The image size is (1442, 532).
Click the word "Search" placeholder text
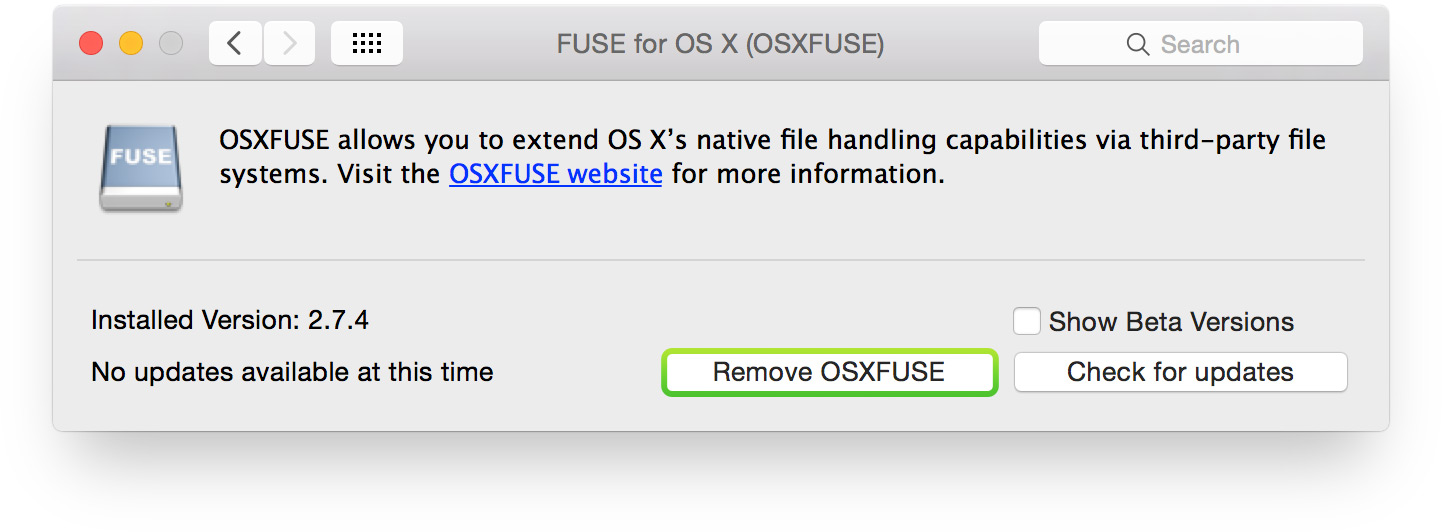[x=1200, y=44]
